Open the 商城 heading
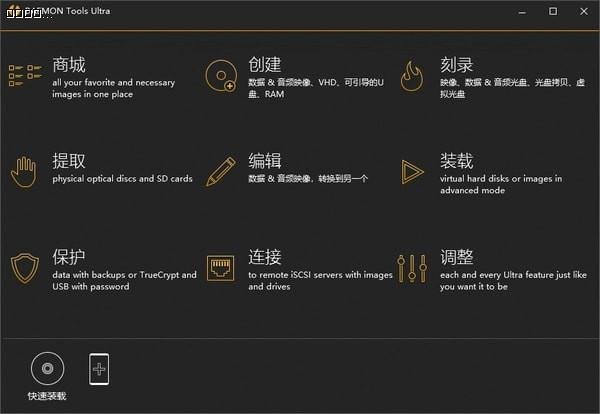This screenshot has width=600, height=414. (69, 64)
